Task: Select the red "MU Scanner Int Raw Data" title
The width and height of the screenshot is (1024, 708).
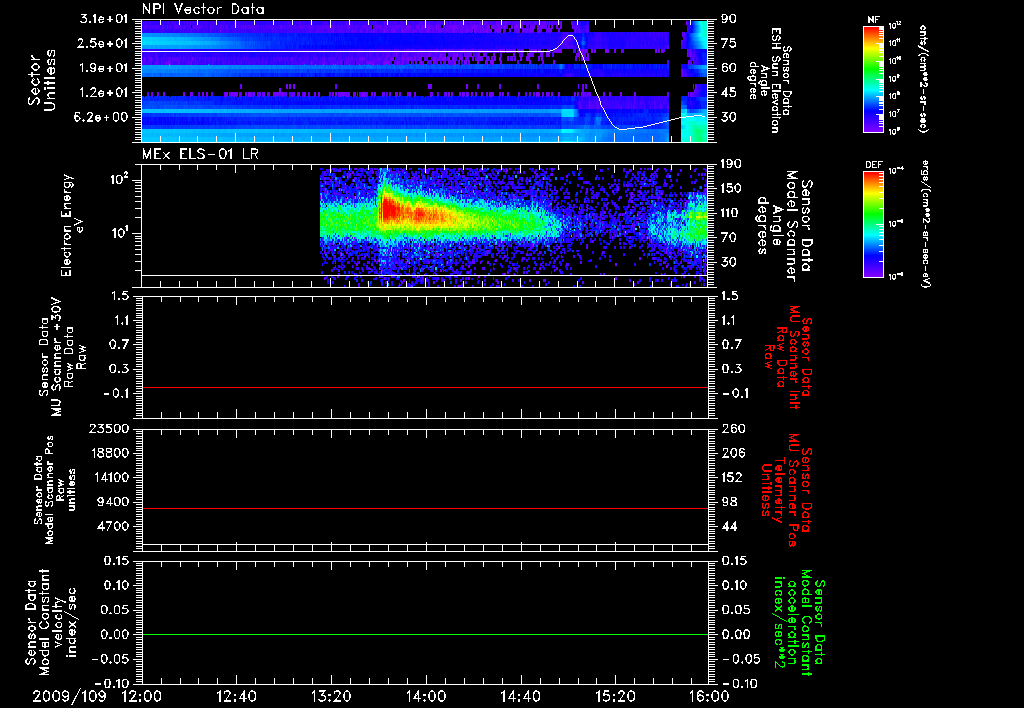Action: [x=788, y=357]
